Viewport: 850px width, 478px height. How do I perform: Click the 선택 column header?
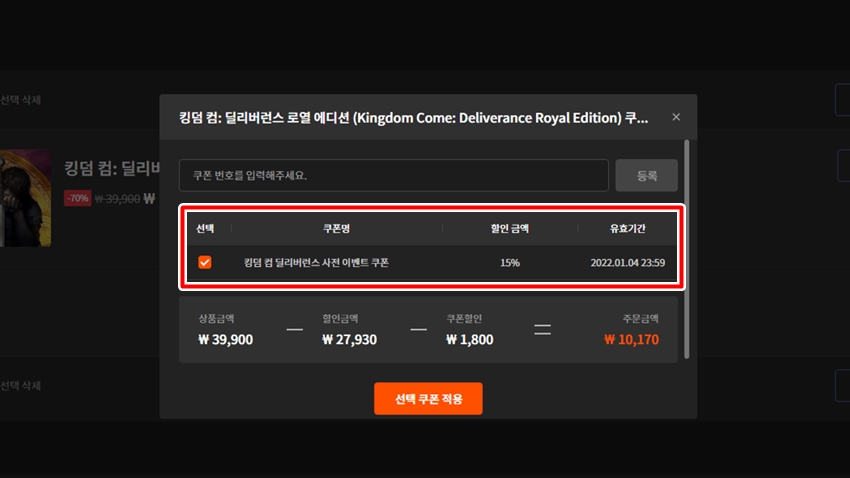(x=205, y=229)
